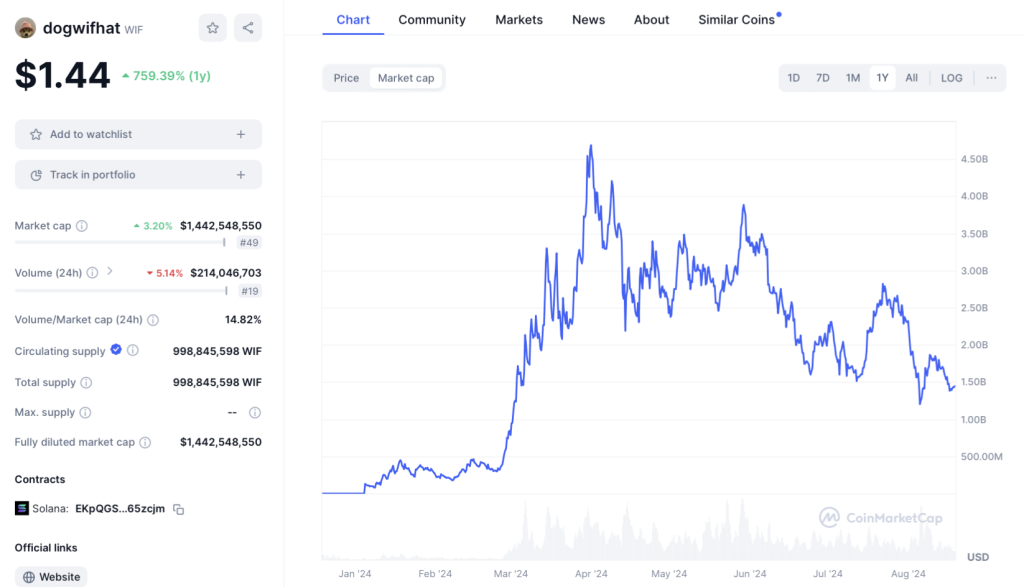Select the 1M time range
Image resolution: width=1024 pixels, height=587 pixels.
853,78
